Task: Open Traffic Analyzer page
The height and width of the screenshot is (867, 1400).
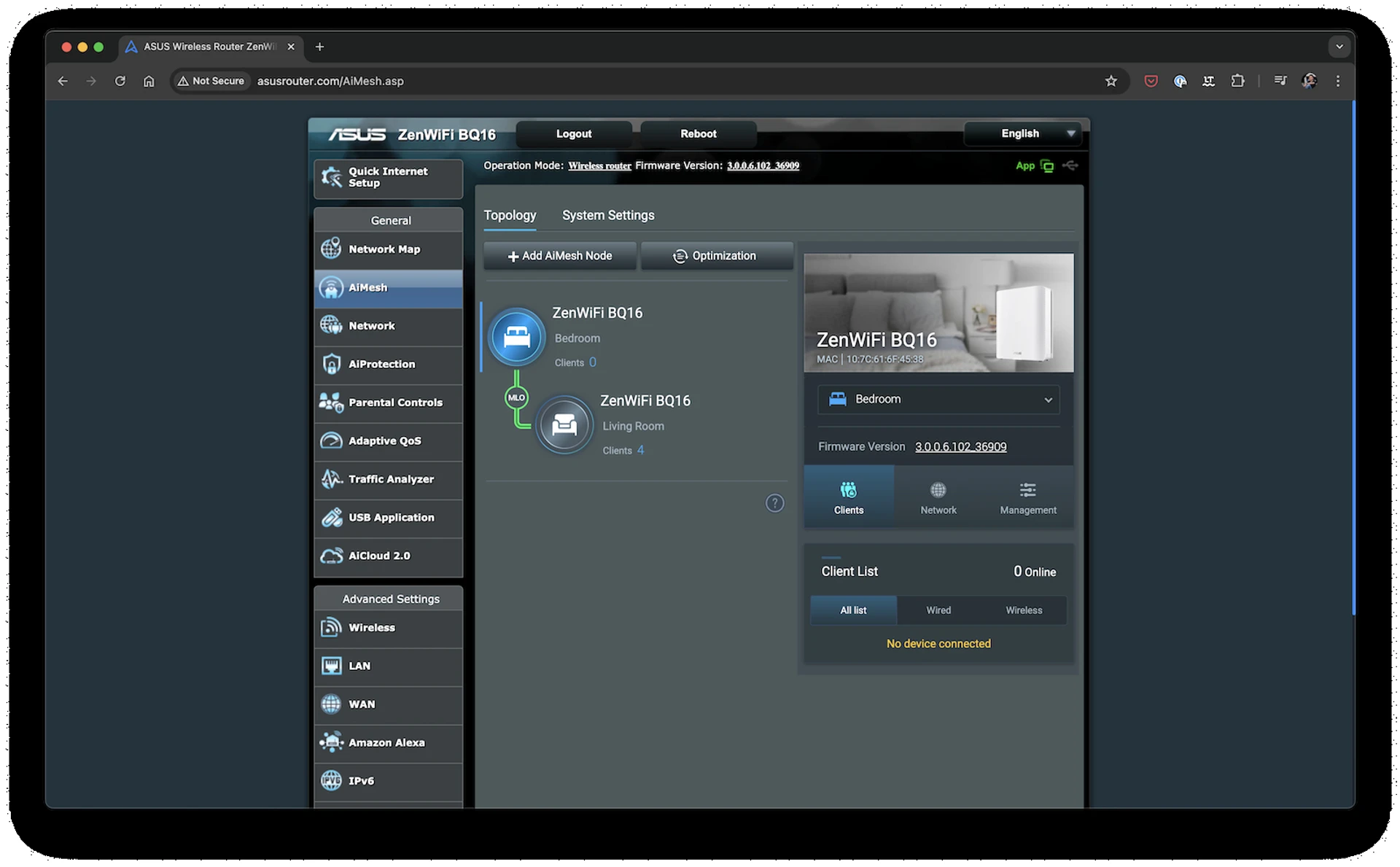Action: pyautogui.click(x=388, y=479)
